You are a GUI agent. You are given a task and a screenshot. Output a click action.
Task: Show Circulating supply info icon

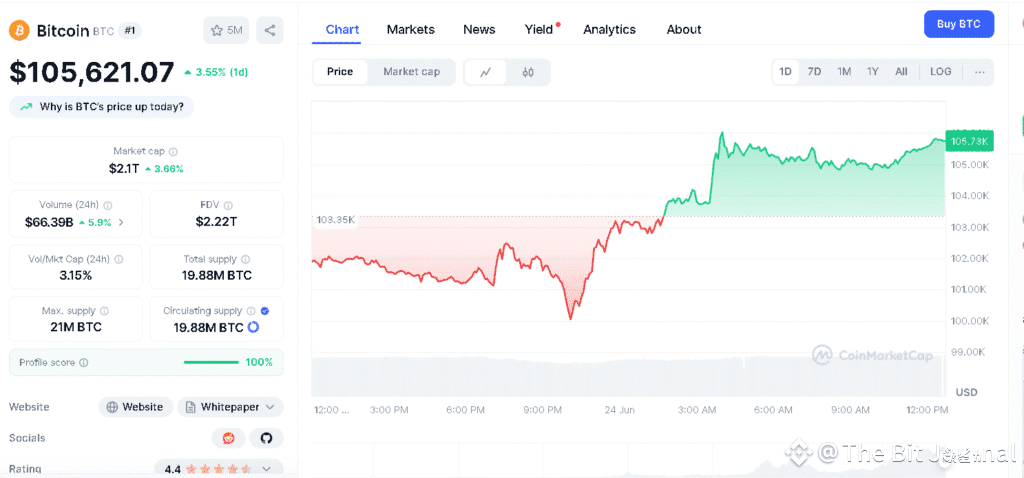pos(250,311)
